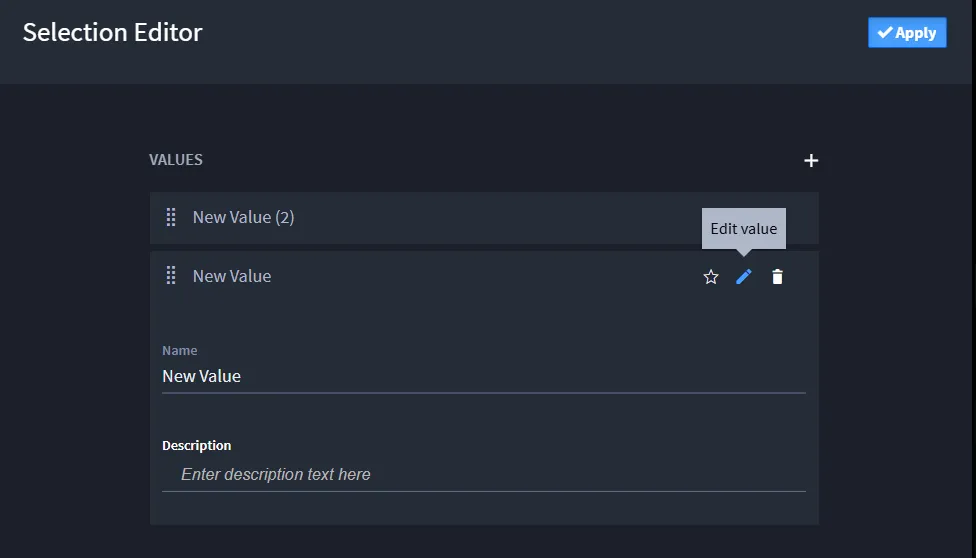Click the blue pencil Edit value icon
The image size is (976, 558).
point(744,277)
